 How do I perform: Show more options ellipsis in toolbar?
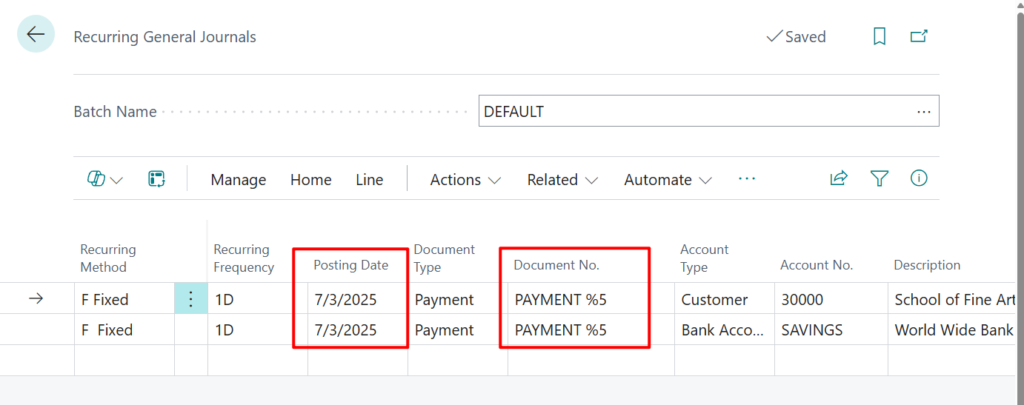(747, 179)
